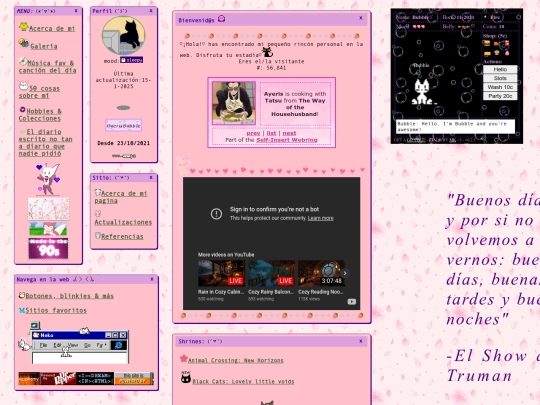Click the sleepy mood badge

132,60
